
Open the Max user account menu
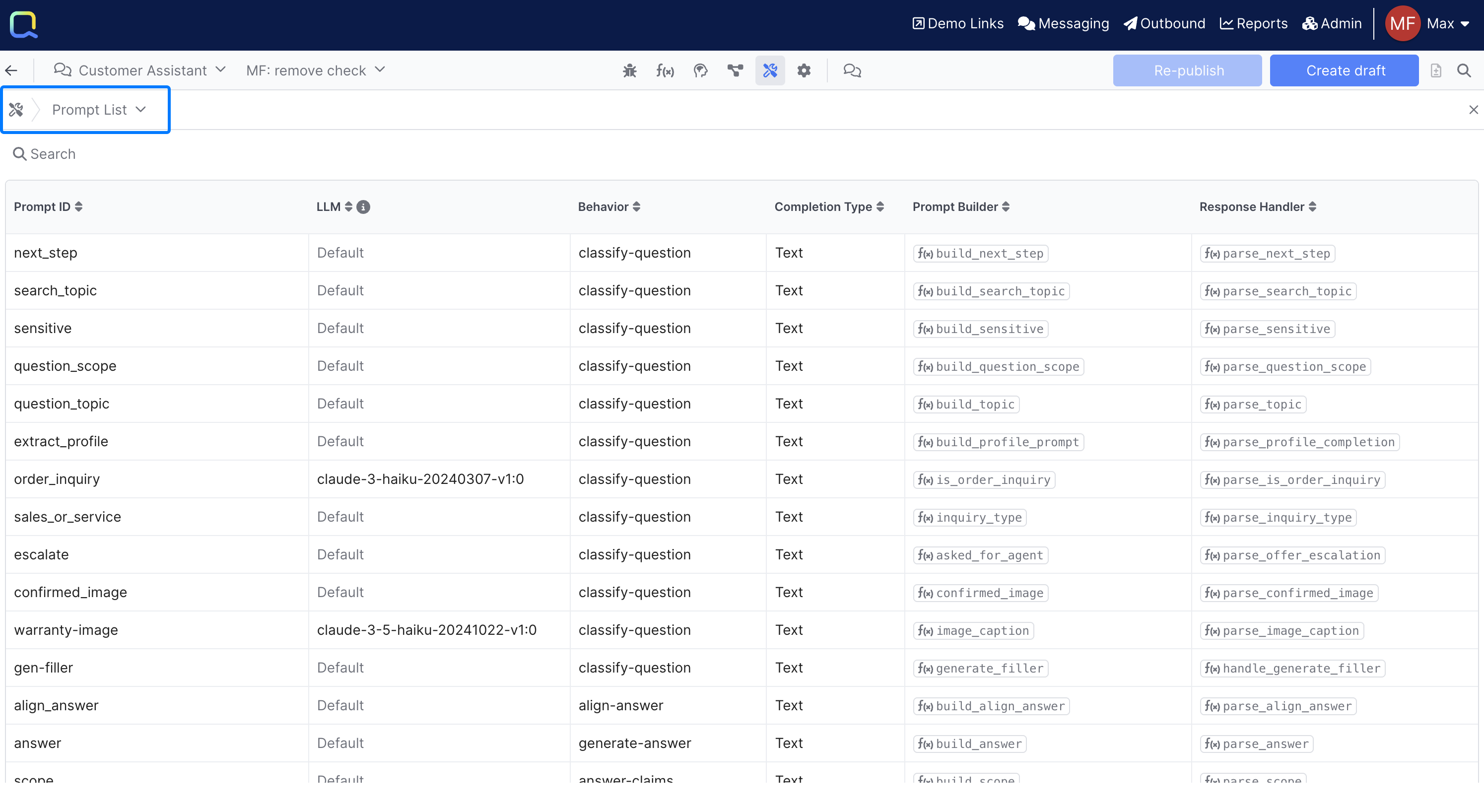(x=1448, y=24)
